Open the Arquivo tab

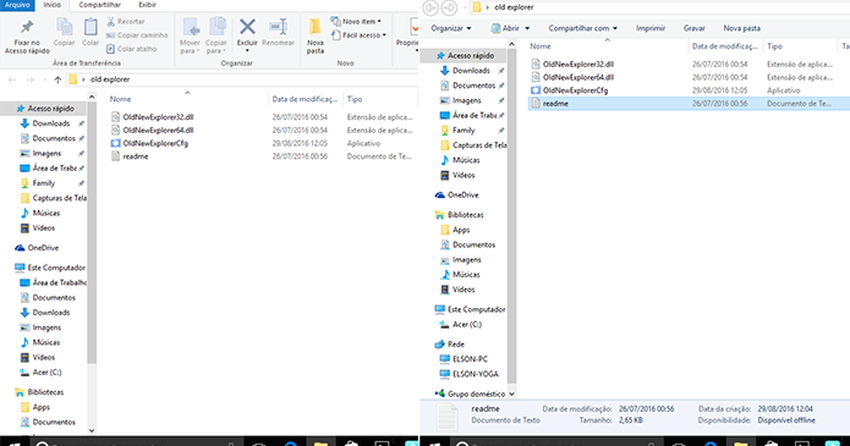(17, 5)
